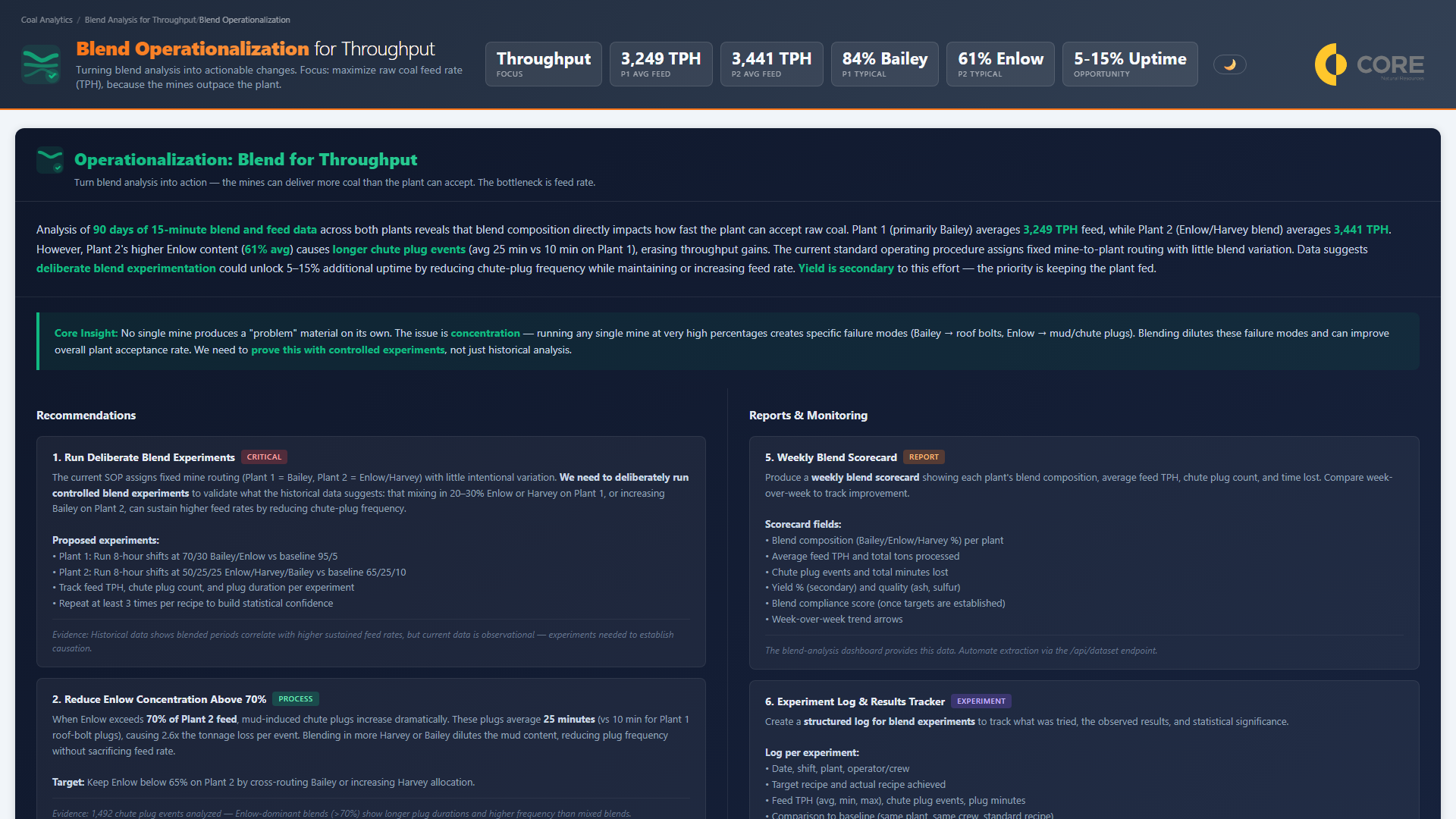
Task: Click the Recommendations section heading
Action: click(x=86, y=415)
